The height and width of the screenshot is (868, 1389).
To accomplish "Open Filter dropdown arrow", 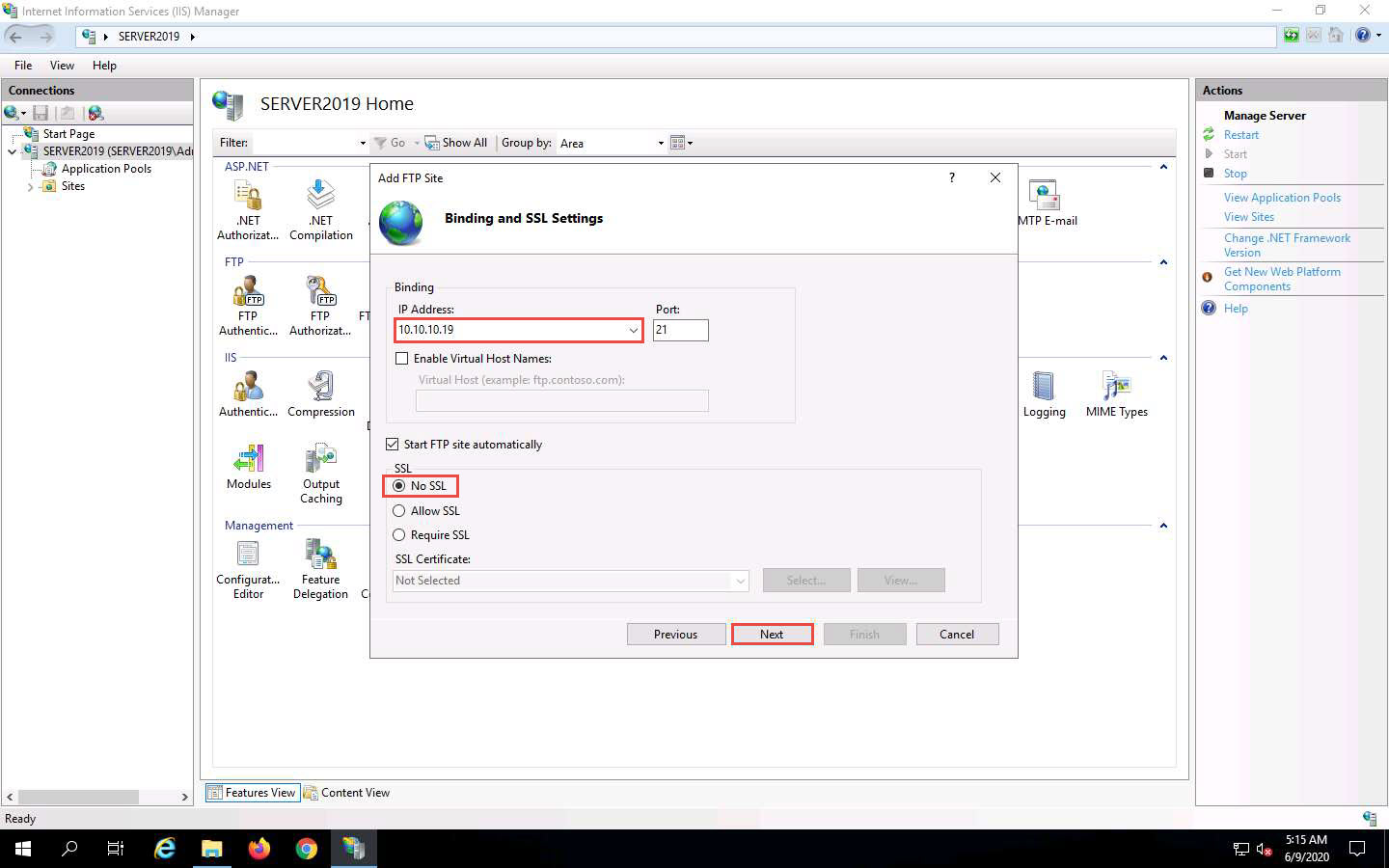I will click(x=363, y=143).
